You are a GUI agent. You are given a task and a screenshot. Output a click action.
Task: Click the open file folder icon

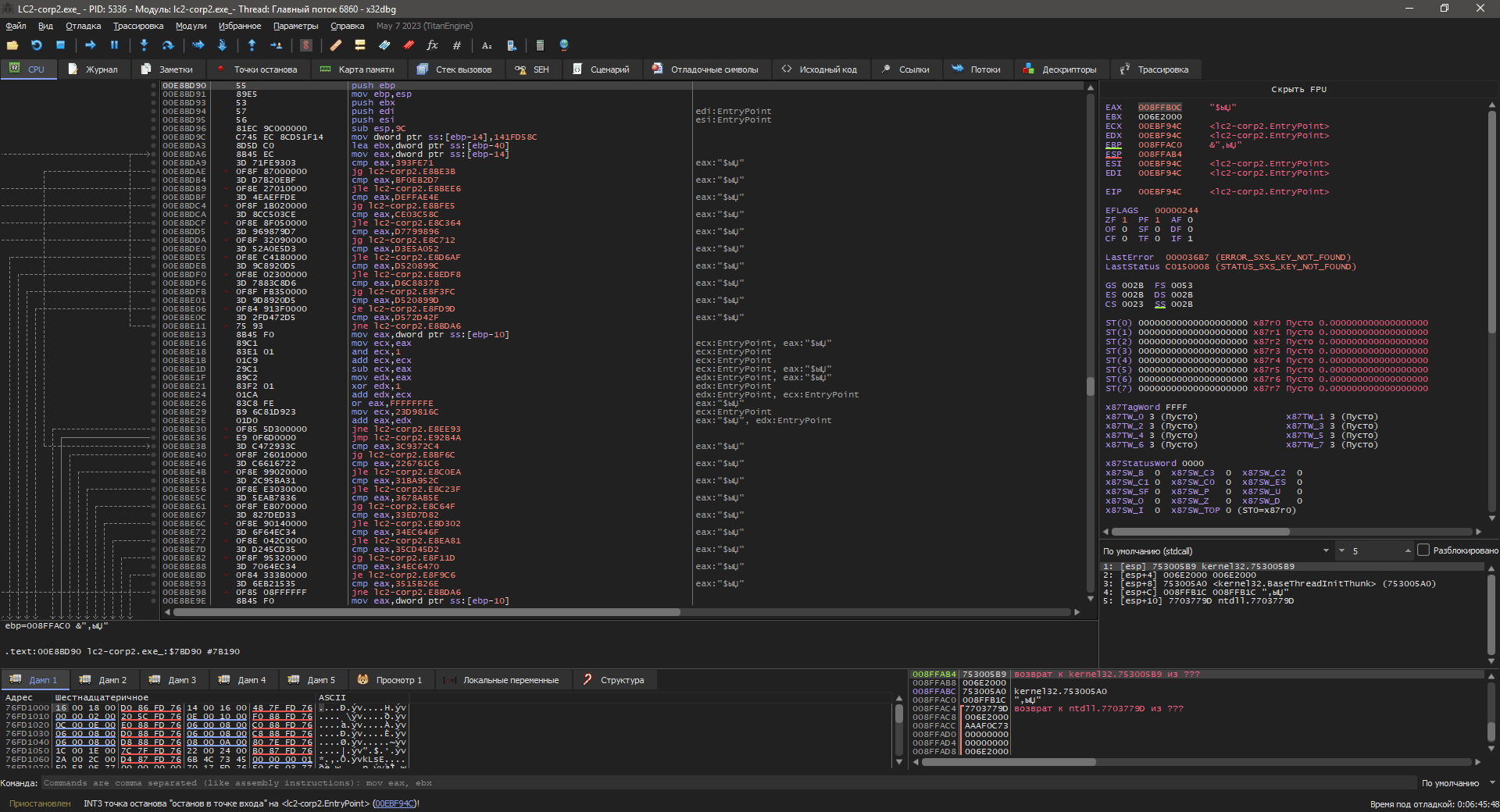point(12,45)
